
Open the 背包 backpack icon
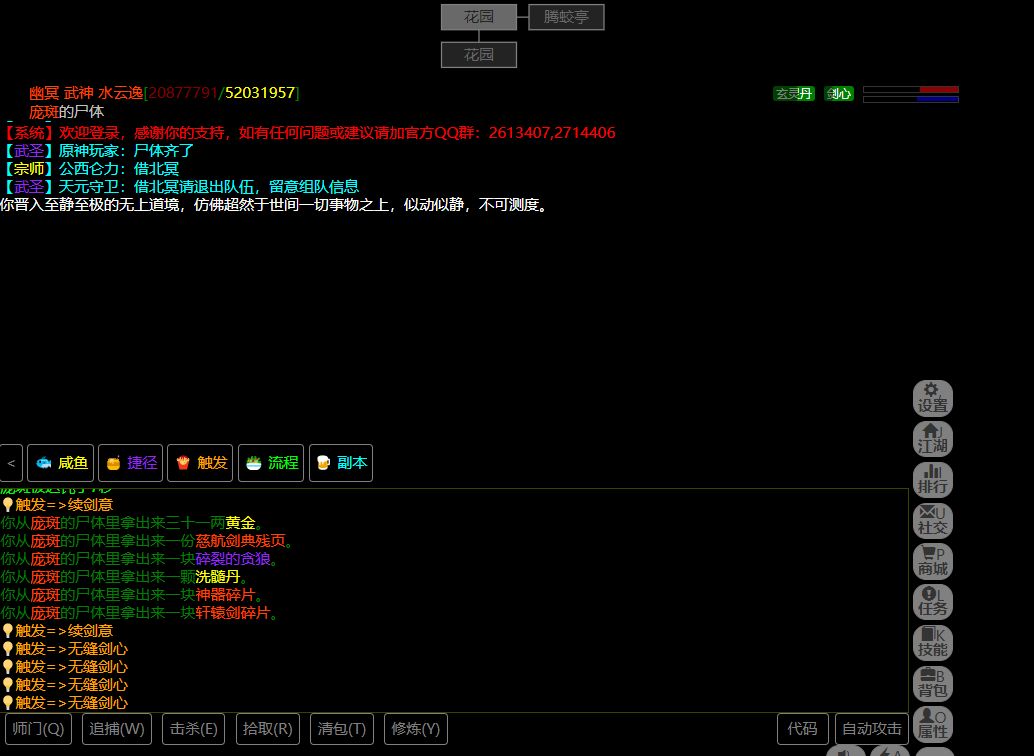tap(932, 684)
